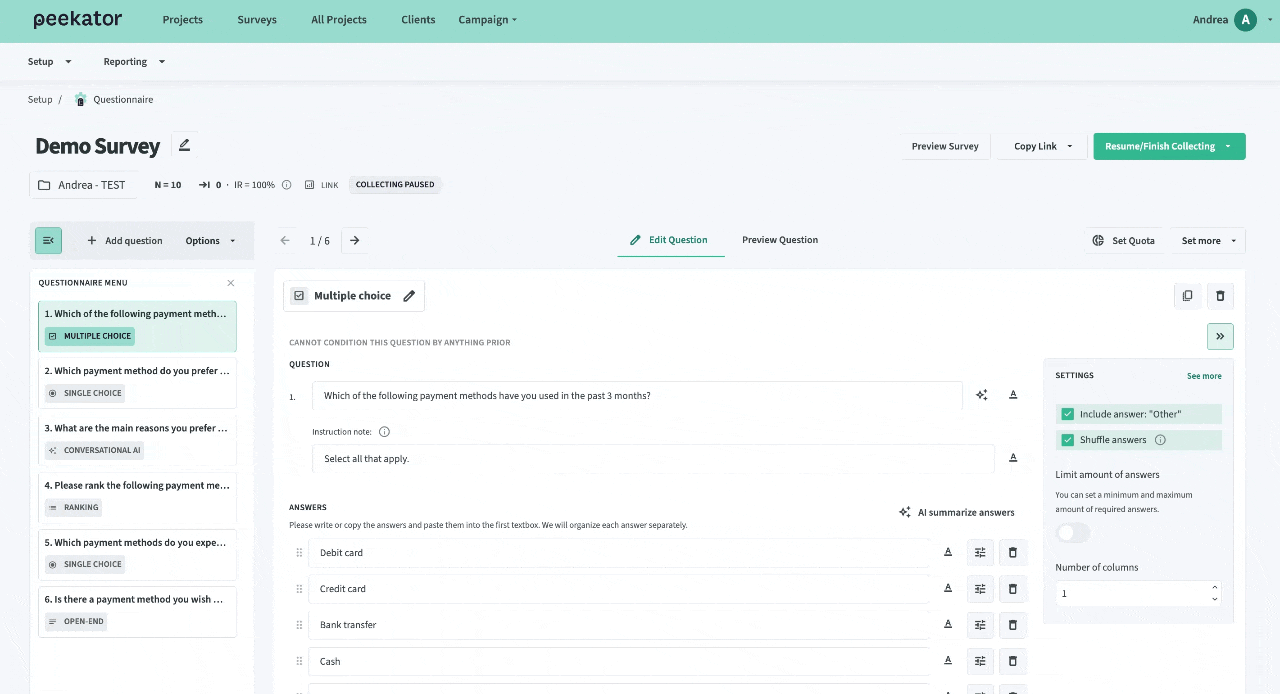Collapse the questionnaire menu with the toggle icon
The image size is (1280, 694).
(x=48, y=240)
